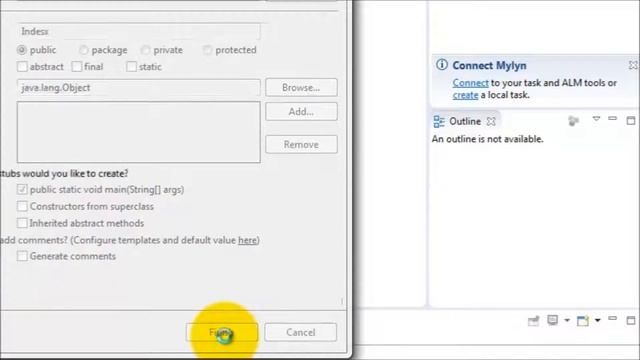Enable the final modifier checkbox

pyautogui.click(x=77, y=67)
